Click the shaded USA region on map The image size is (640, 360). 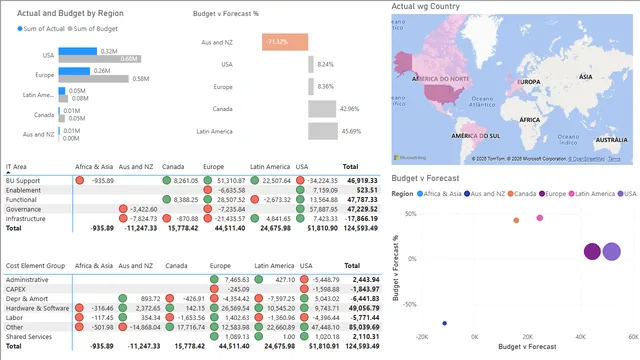(443, 94)
